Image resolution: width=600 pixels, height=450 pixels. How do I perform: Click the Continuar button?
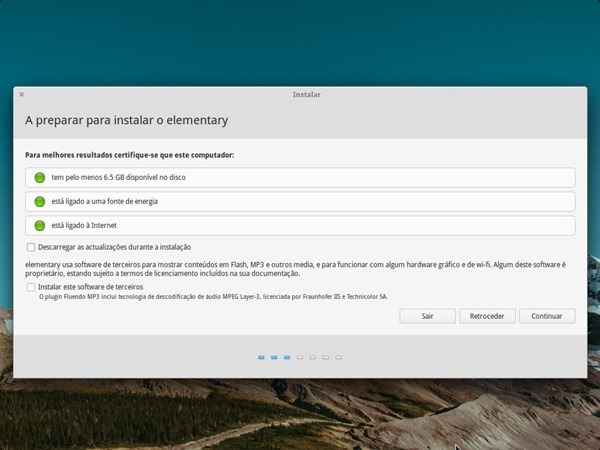pos(547,316)
